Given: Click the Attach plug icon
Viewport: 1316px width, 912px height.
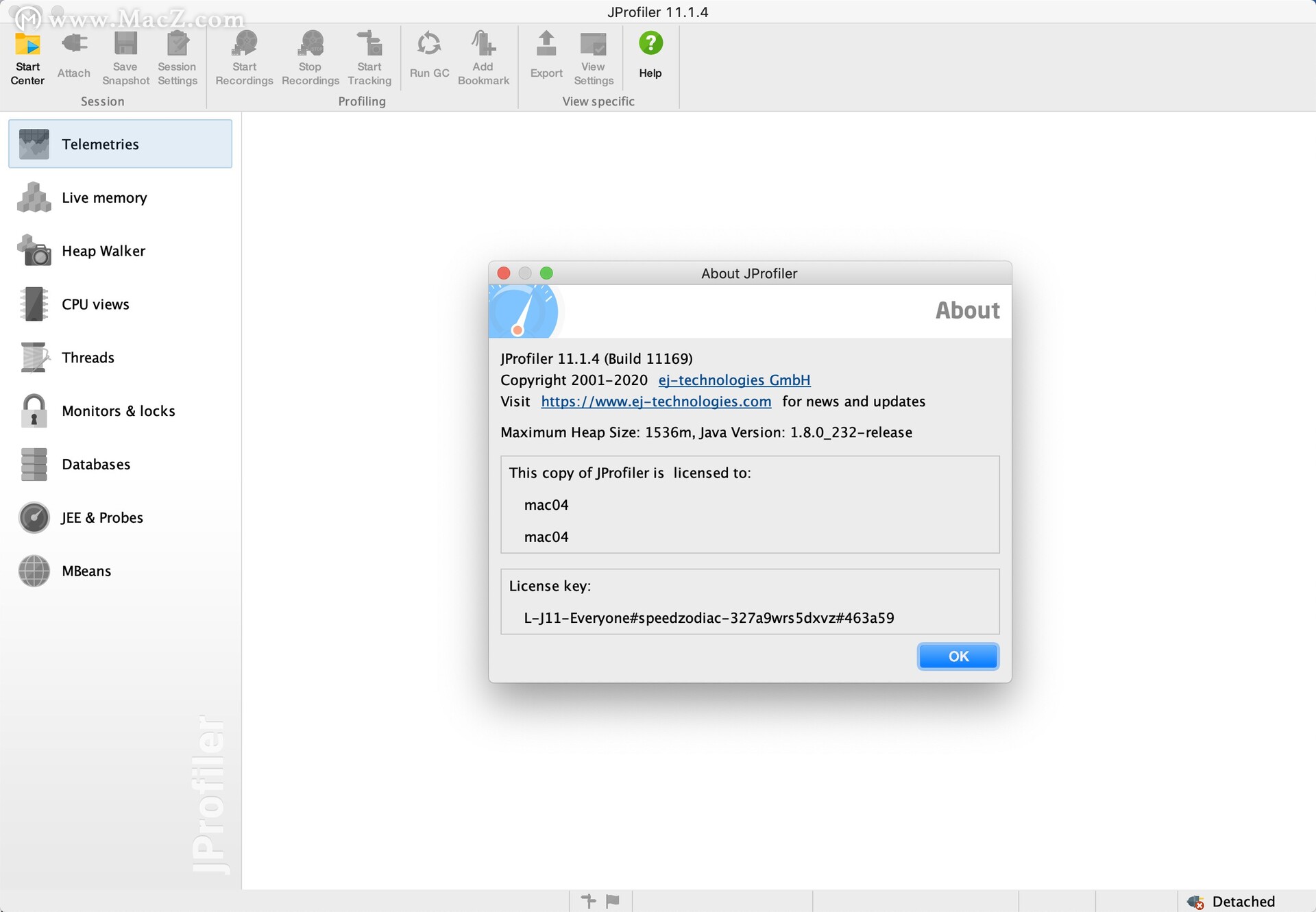Looking at the screenshot, I should point(74,44).
